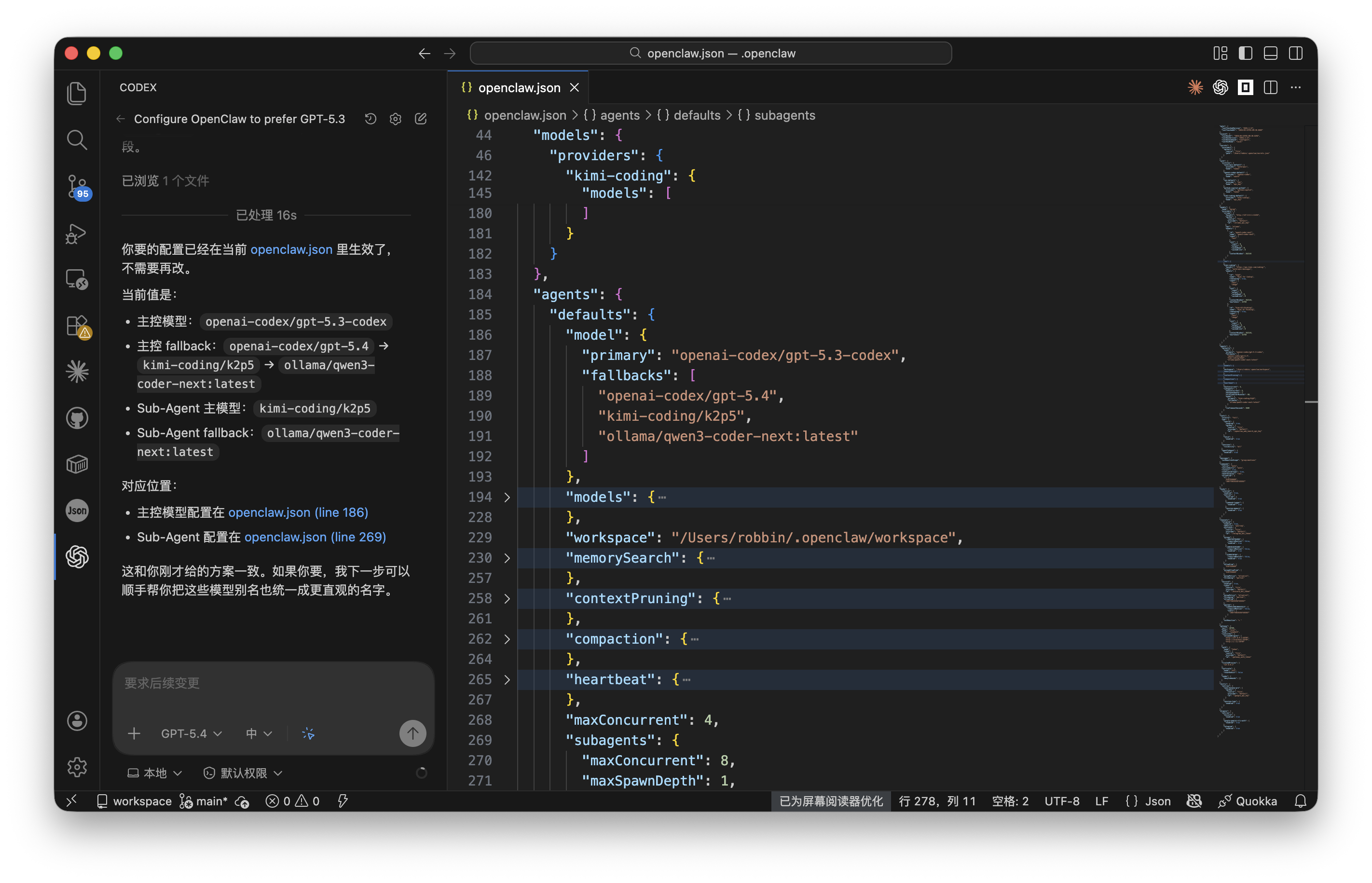Toggle the secondary side bar

(1296, 54)
